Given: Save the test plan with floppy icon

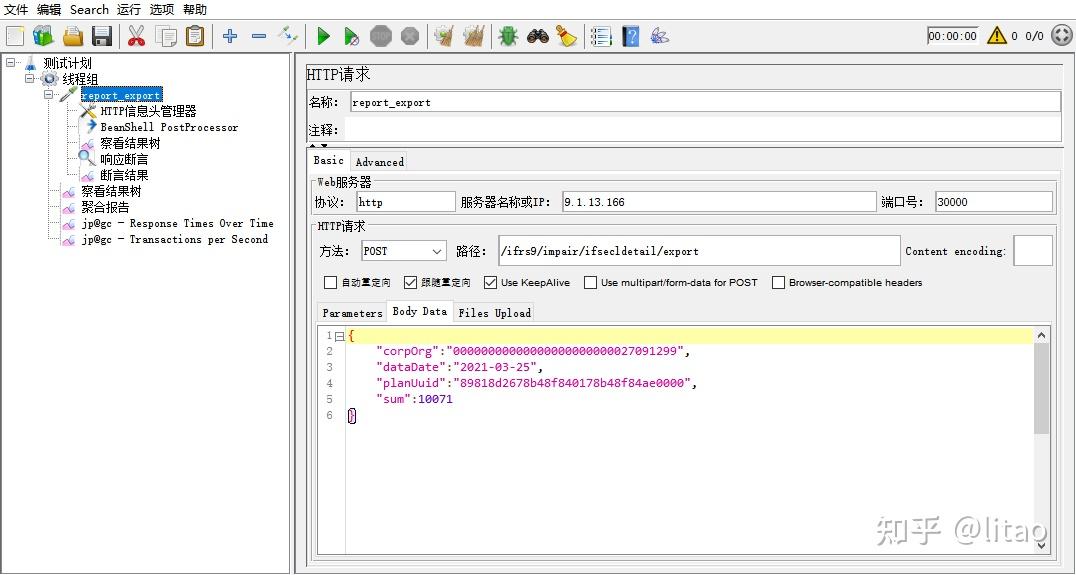Looking at the screenshot, I should tap(102, 36).
